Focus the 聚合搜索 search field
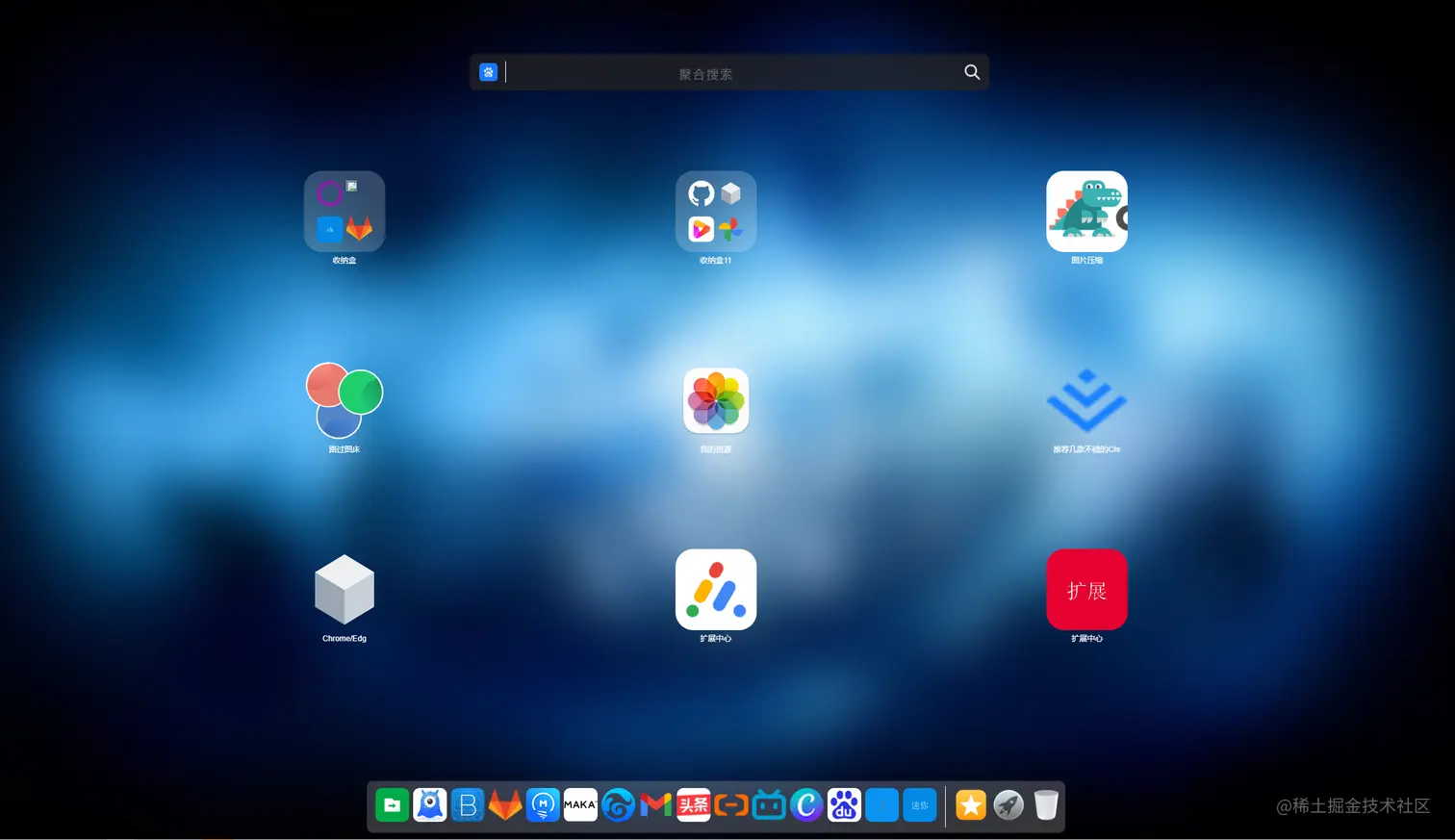 pyautogui.click(x=729, y=73)
